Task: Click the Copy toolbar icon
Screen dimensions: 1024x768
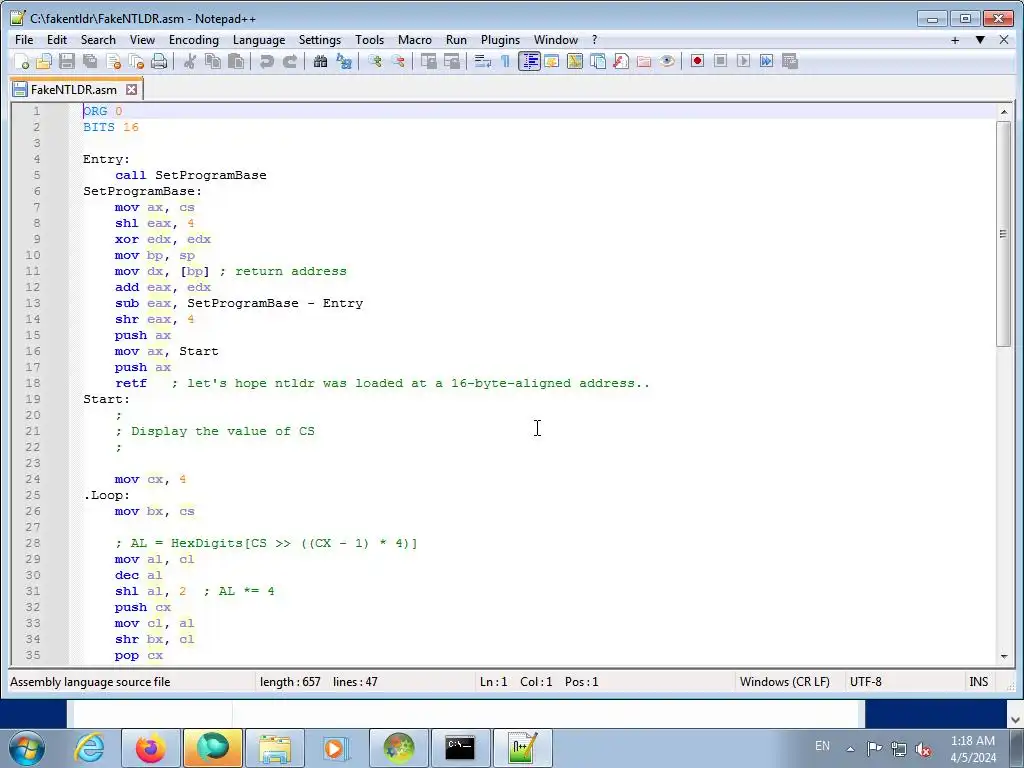Action: 213,61
